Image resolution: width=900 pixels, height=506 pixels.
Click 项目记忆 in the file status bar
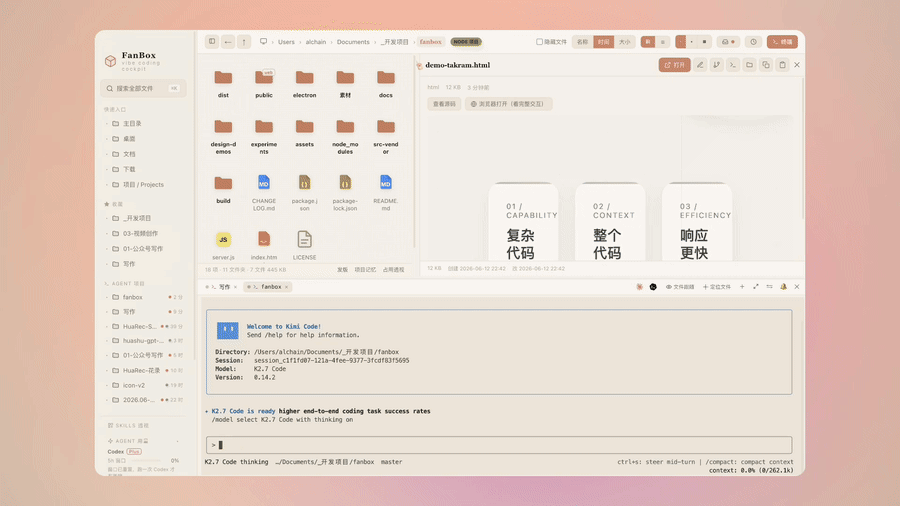coord(364,270)
